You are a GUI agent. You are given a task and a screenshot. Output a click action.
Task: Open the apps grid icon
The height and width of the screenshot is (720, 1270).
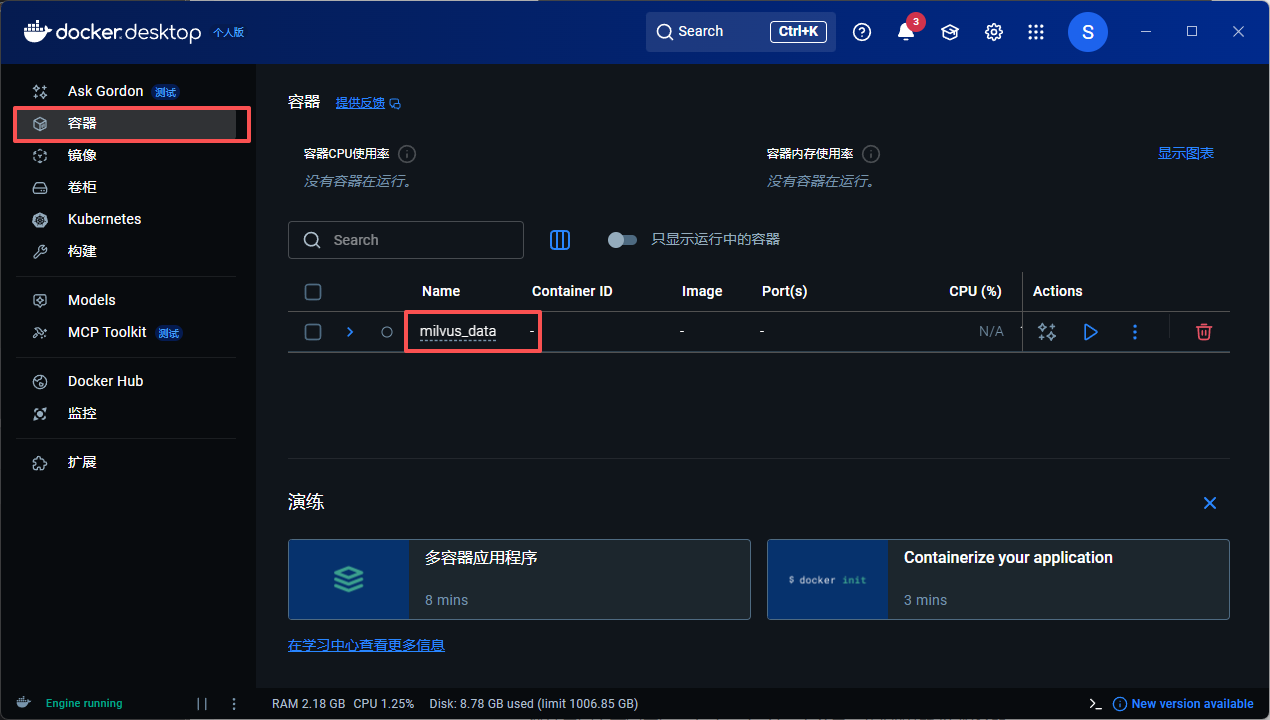tap(1036, 32)
